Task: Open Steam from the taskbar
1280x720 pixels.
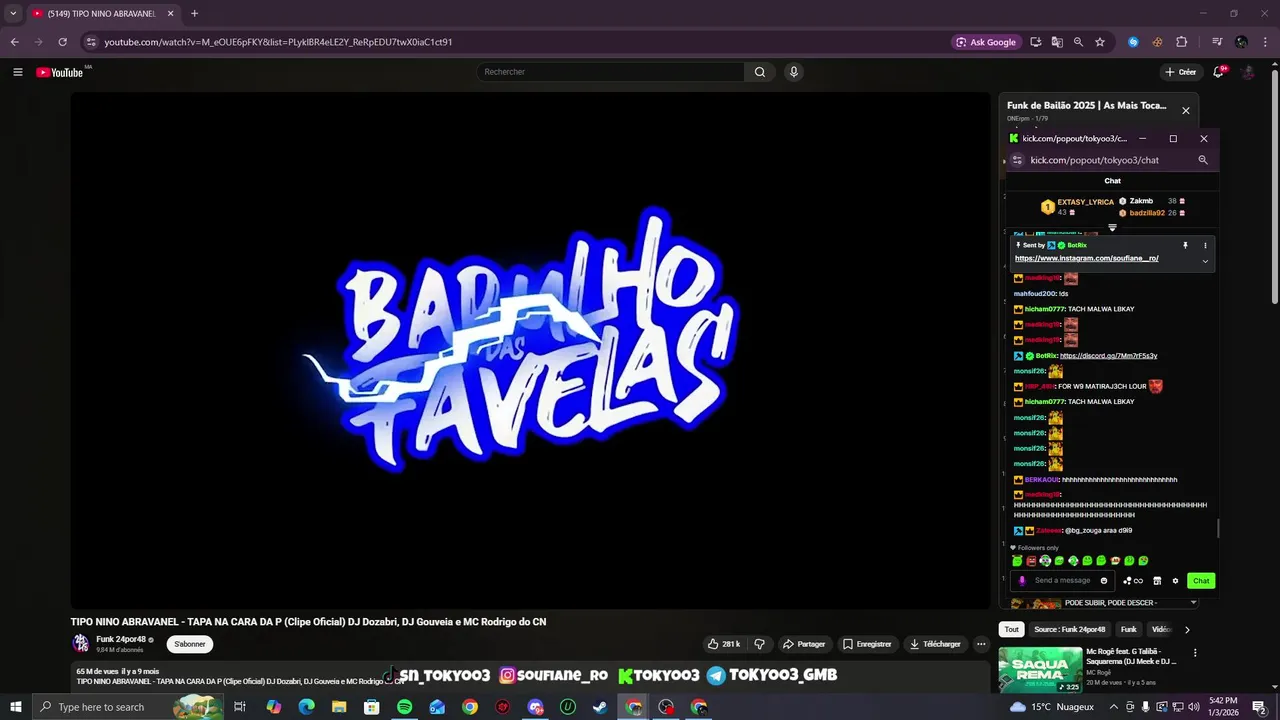Action: tap(600, 707)
